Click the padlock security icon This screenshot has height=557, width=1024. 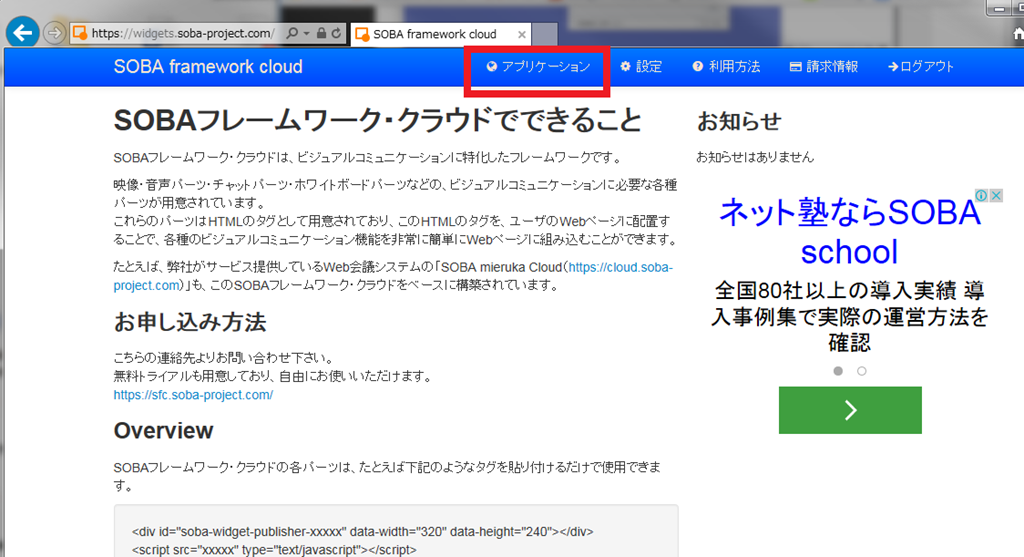(x=321, y=33)
